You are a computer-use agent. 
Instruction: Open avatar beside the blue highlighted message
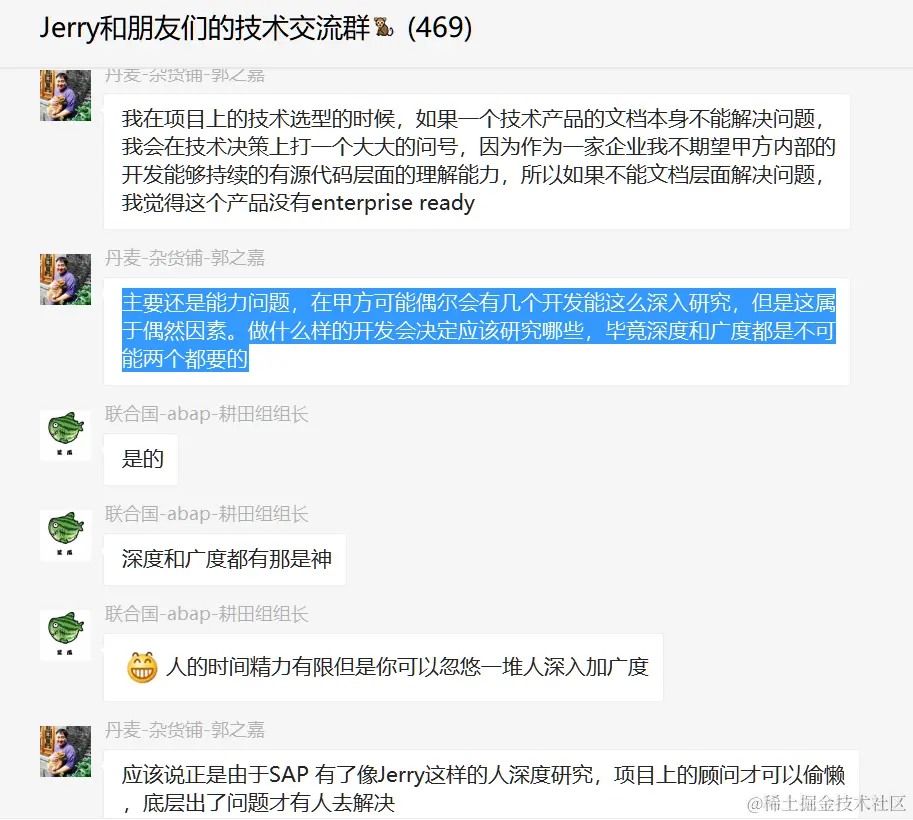click(x=65, y=279)
